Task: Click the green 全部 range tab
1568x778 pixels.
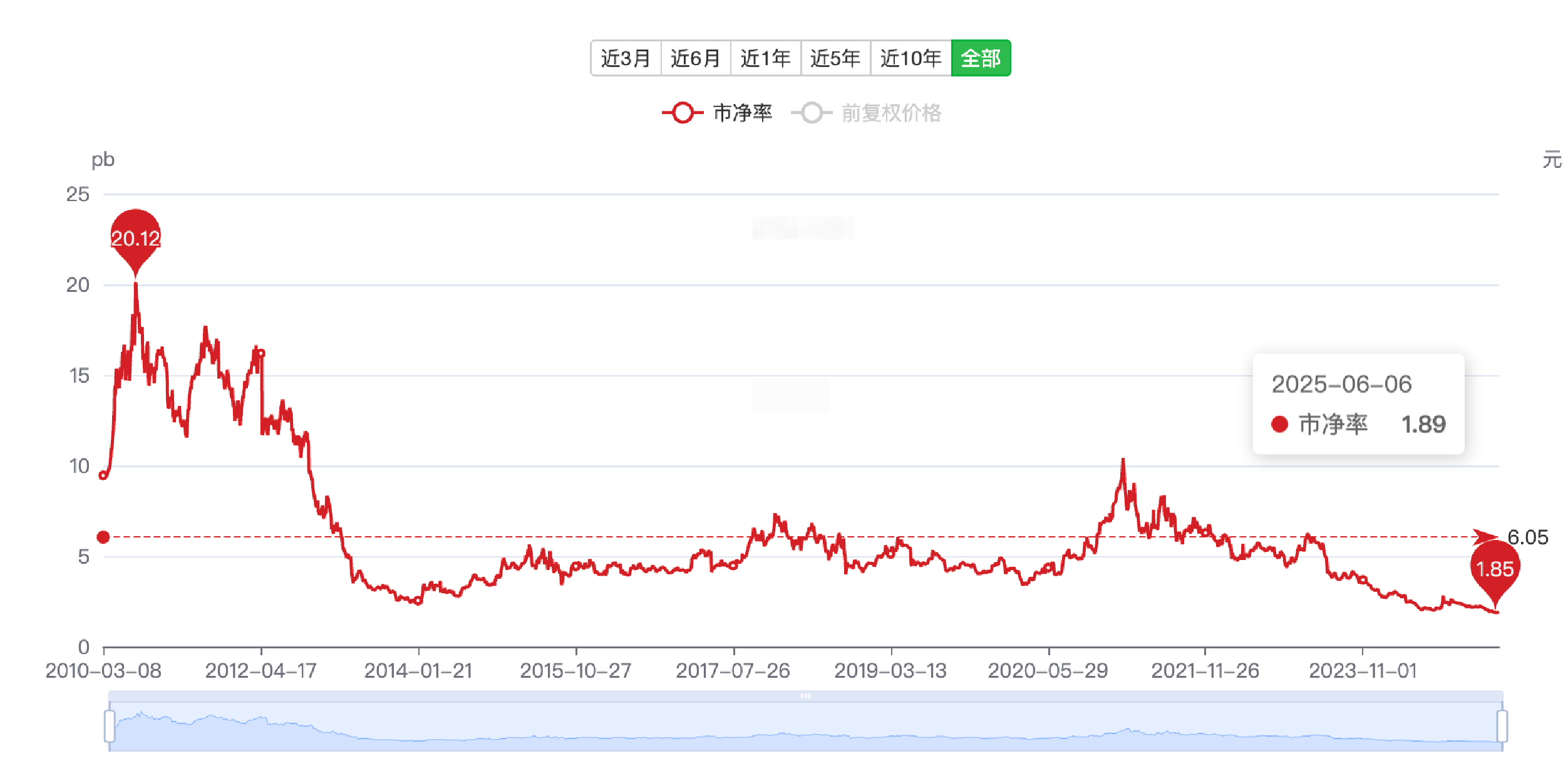Action: (981, 58)
